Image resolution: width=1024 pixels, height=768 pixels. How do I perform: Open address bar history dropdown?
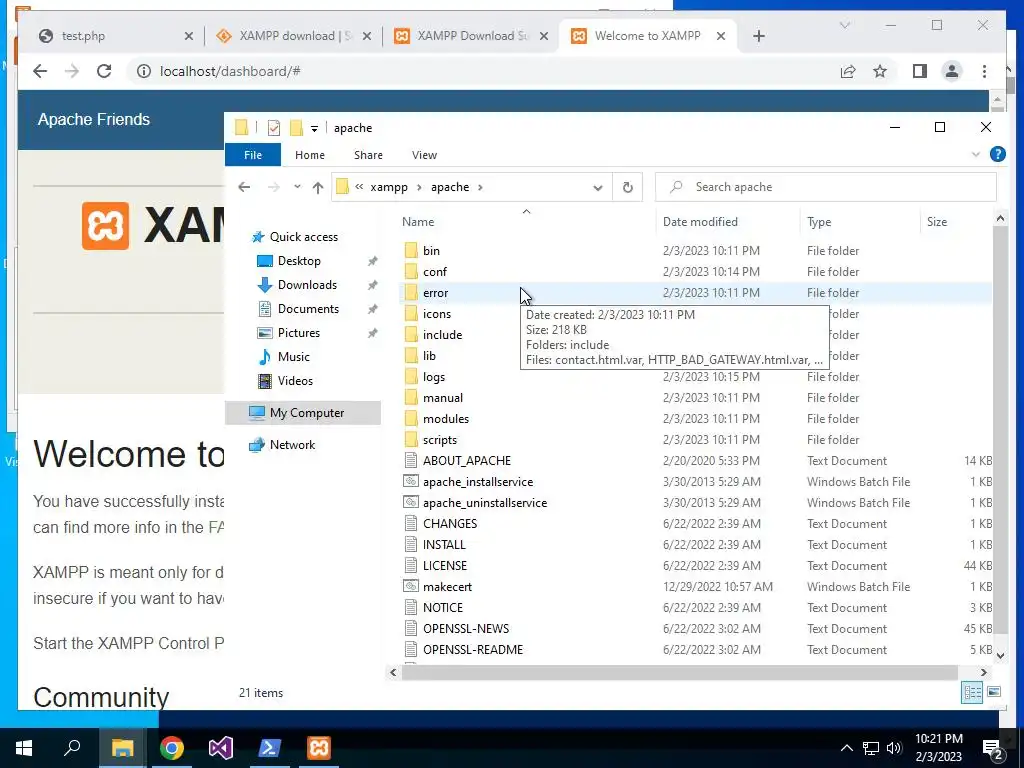pos(598,188)
